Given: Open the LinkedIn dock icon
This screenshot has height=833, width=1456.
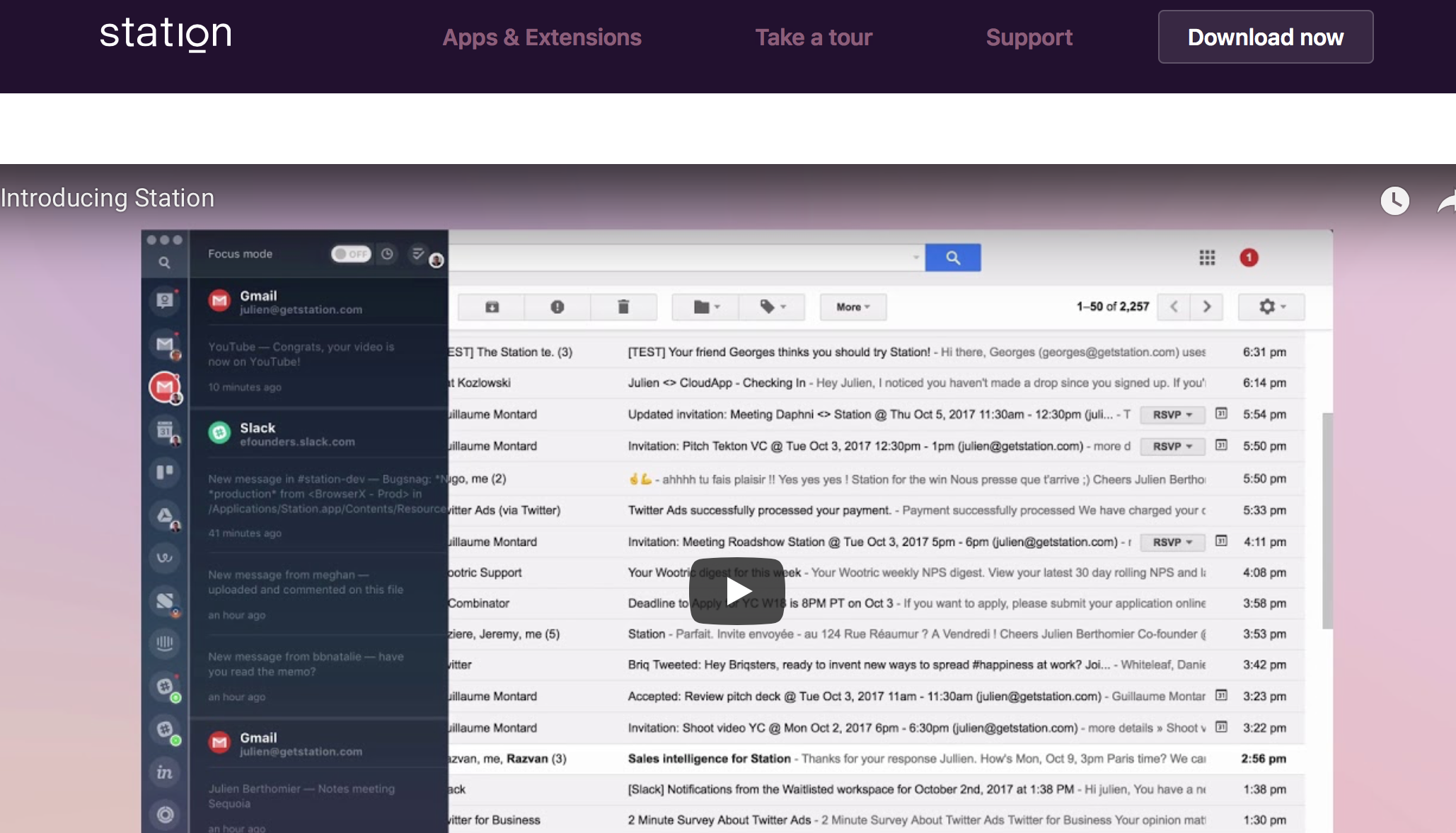Looking at the screenshot, I should [x=165, y=772].
